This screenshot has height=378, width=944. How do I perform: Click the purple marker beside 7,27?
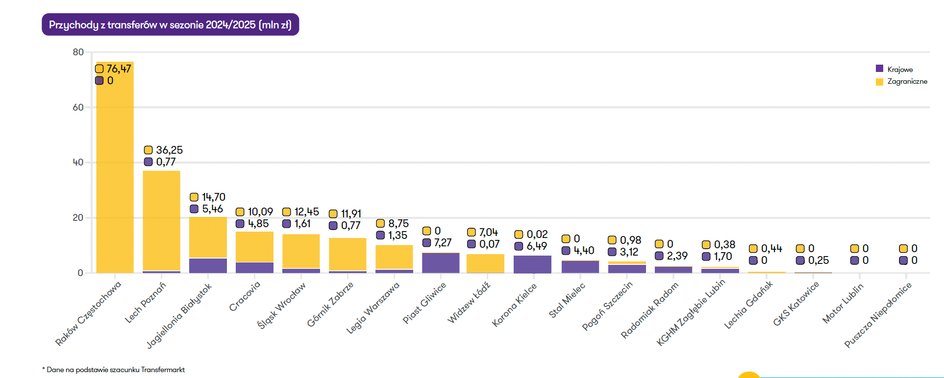[x=426, y=243]
